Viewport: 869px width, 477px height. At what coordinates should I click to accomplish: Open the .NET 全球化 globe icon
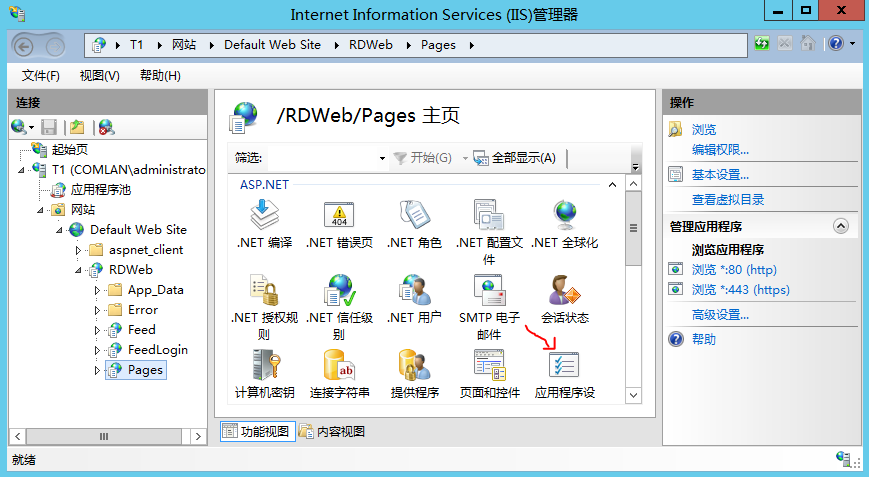(565, 214)
